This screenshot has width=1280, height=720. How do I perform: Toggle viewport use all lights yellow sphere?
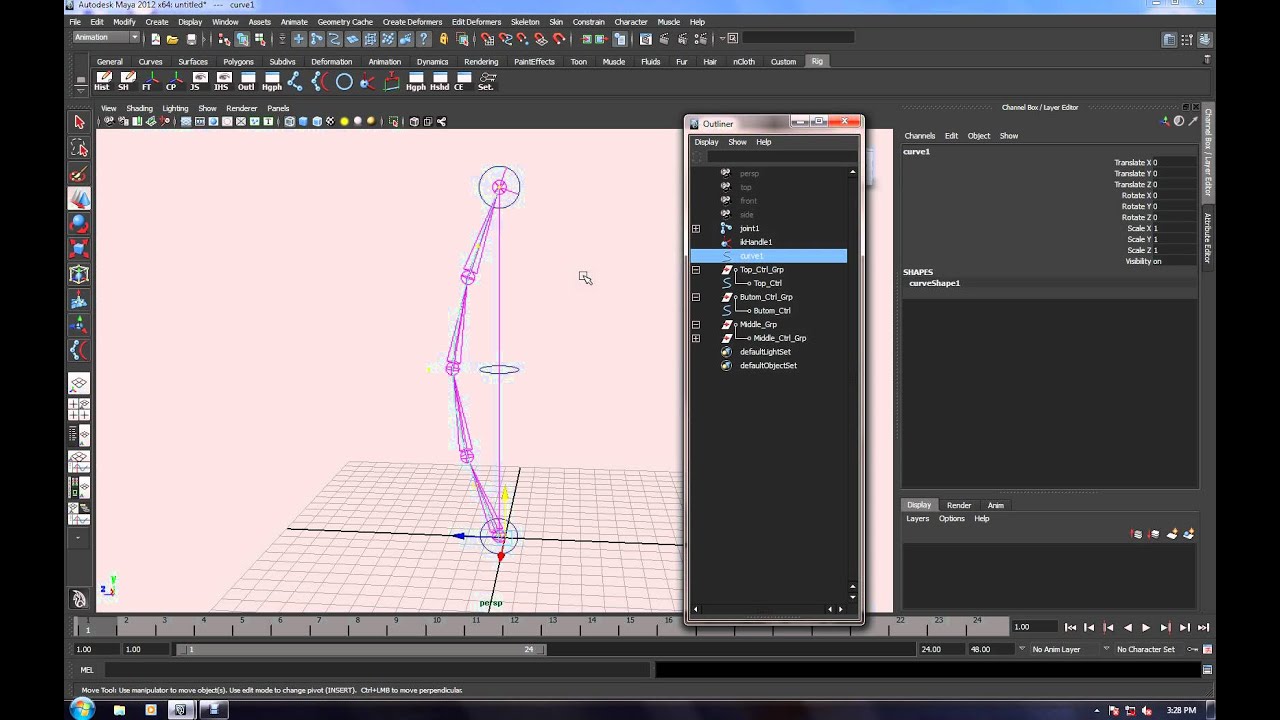[345, 122]
